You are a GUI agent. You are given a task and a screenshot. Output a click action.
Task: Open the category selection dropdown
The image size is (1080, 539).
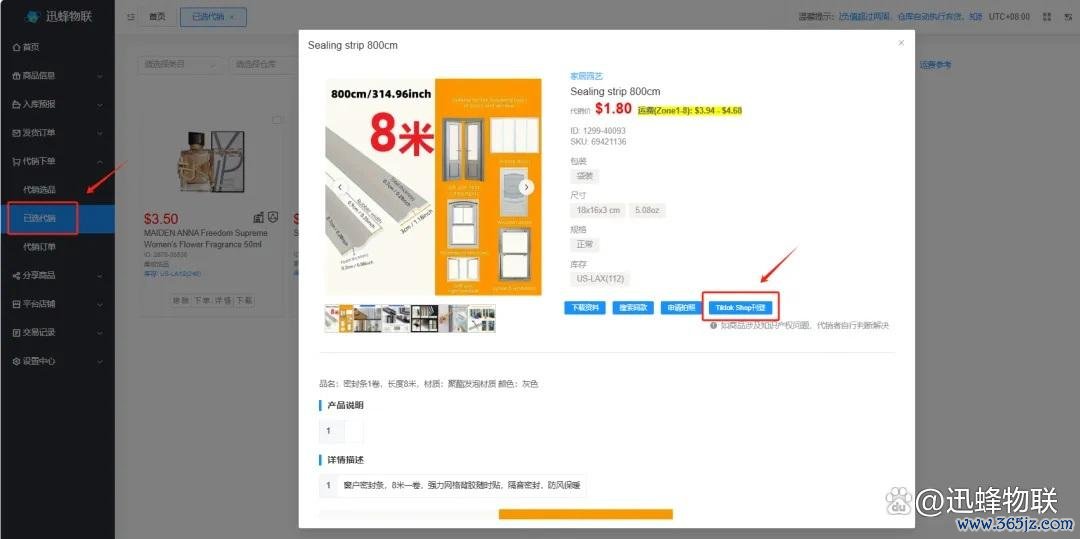pos(180,64)
